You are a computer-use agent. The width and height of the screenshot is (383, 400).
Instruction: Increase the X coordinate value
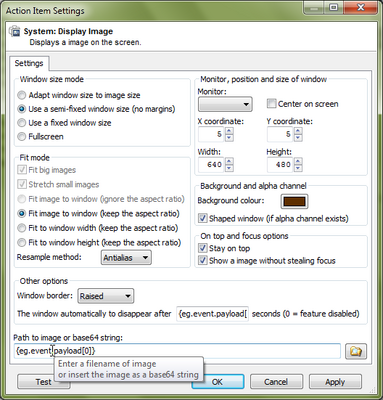pyautogui.click(x=229, y=131)
